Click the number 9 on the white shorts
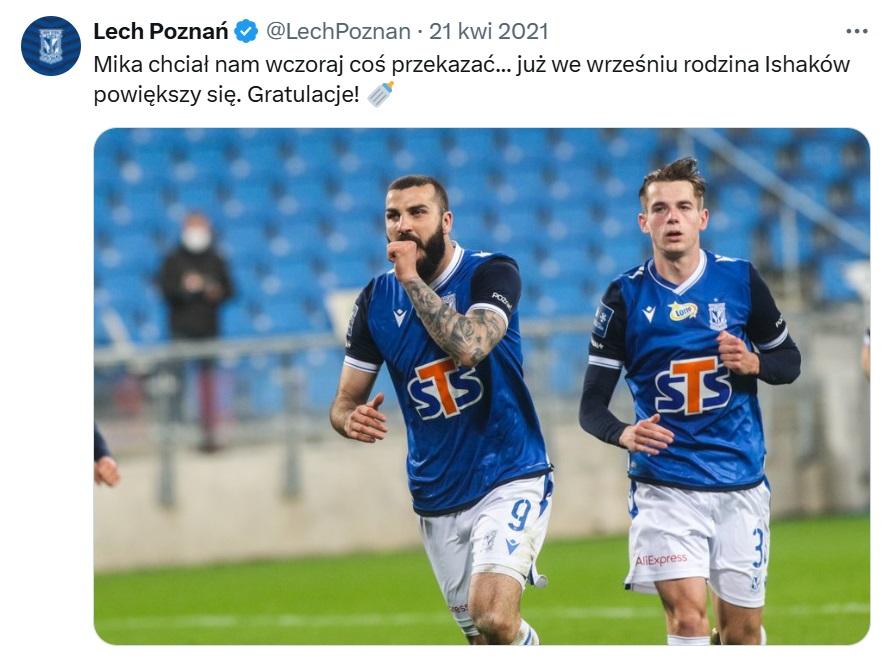Image resolution: width=890 pixels, height=663 pixels. pos(519,515)
